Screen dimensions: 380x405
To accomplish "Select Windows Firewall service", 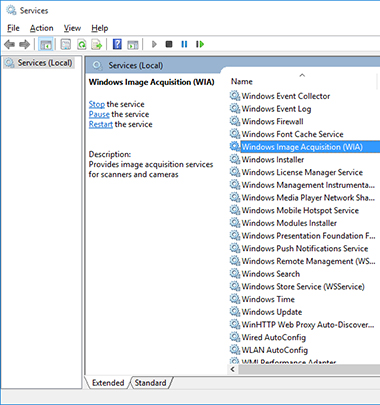I will 272,121.
